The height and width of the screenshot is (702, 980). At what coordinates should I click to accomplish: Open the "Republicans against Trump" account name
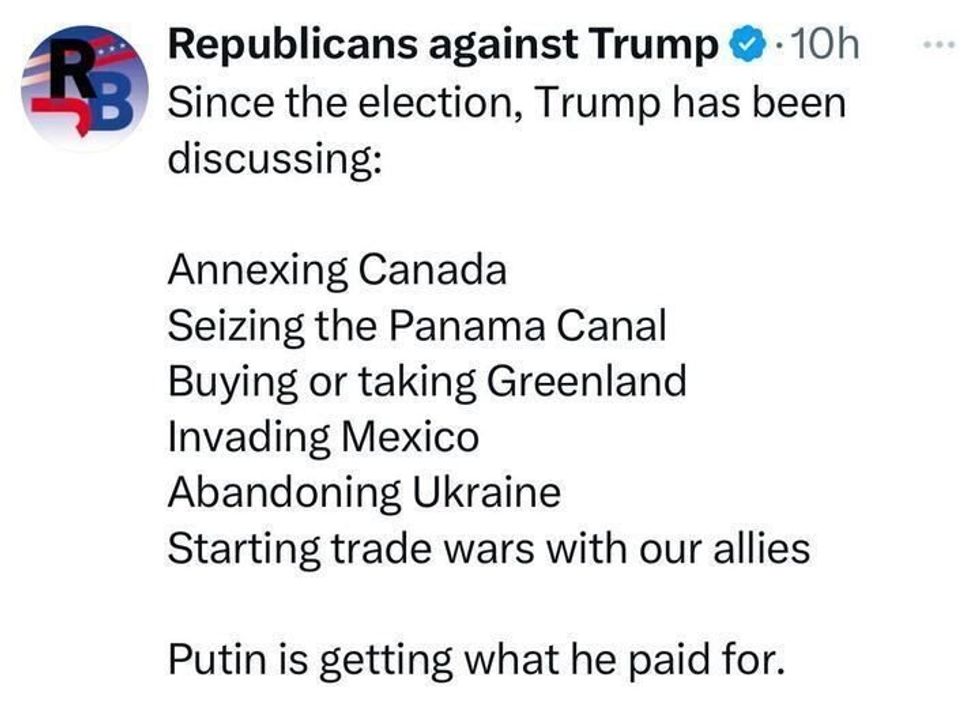(443, 45)
